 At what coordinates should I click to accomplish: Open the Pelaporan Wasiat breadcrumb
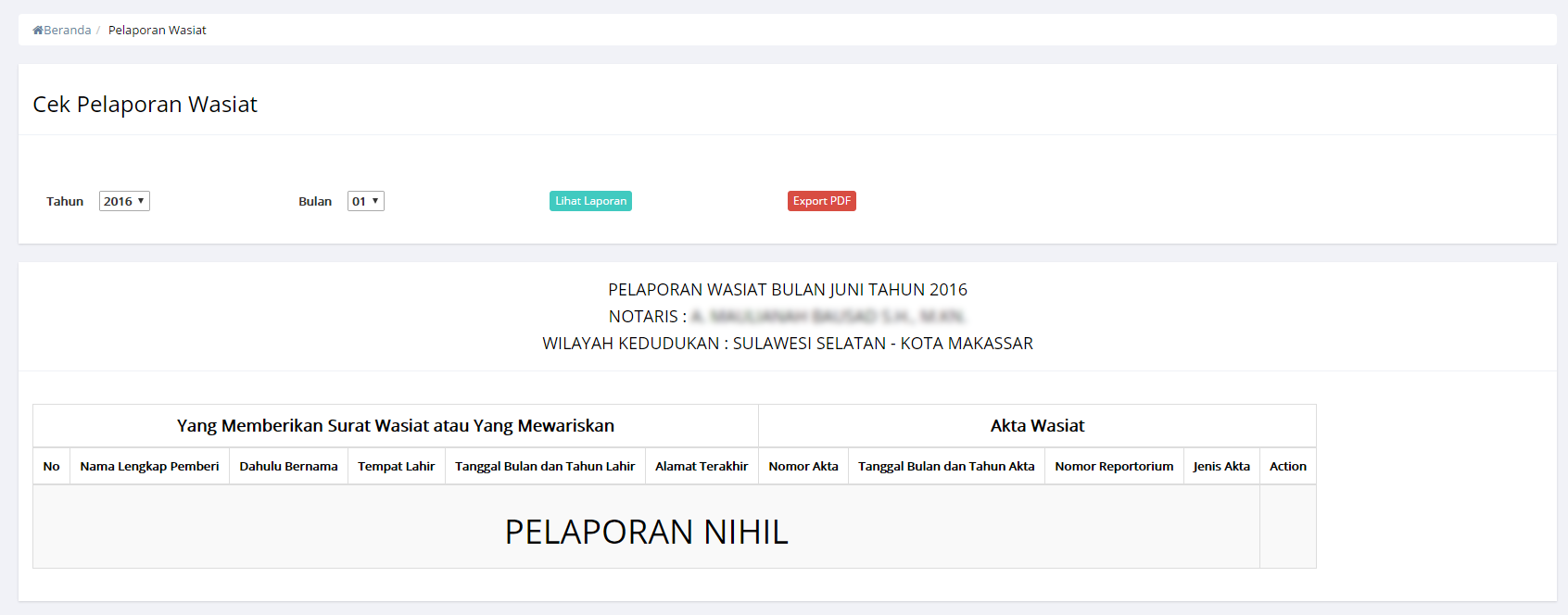click(x=157, y=31)
